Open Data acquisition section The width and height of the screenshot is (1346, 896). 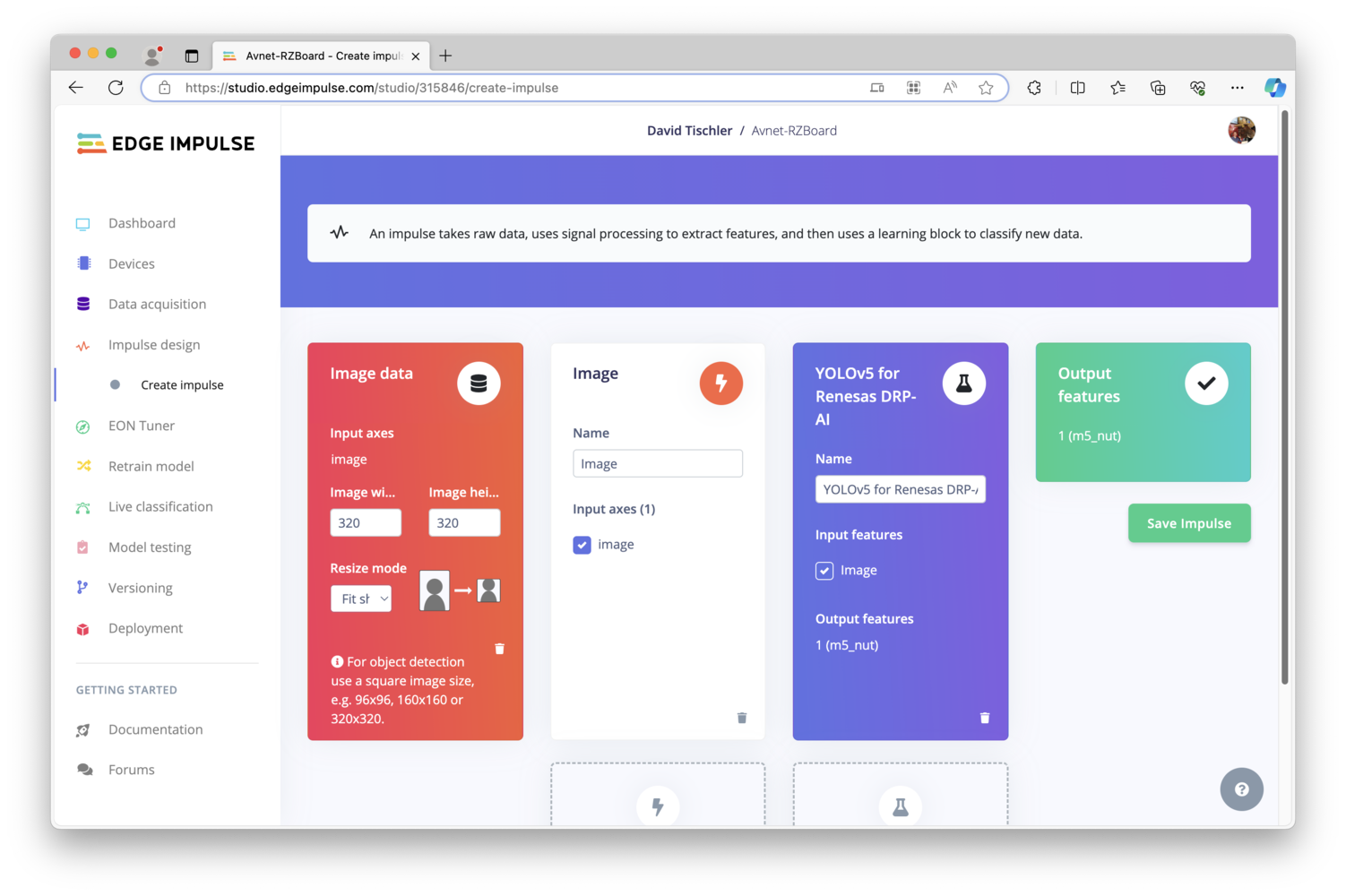click(x=157, y=304)
